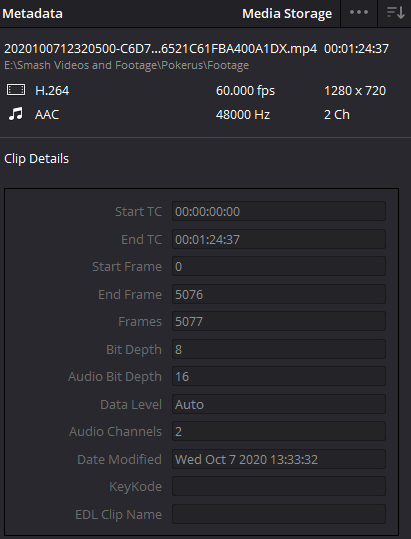This screenshot has width=411, height=539.
Task: Click the clip filename ending in A1DX.mp4
Action: 160,48
